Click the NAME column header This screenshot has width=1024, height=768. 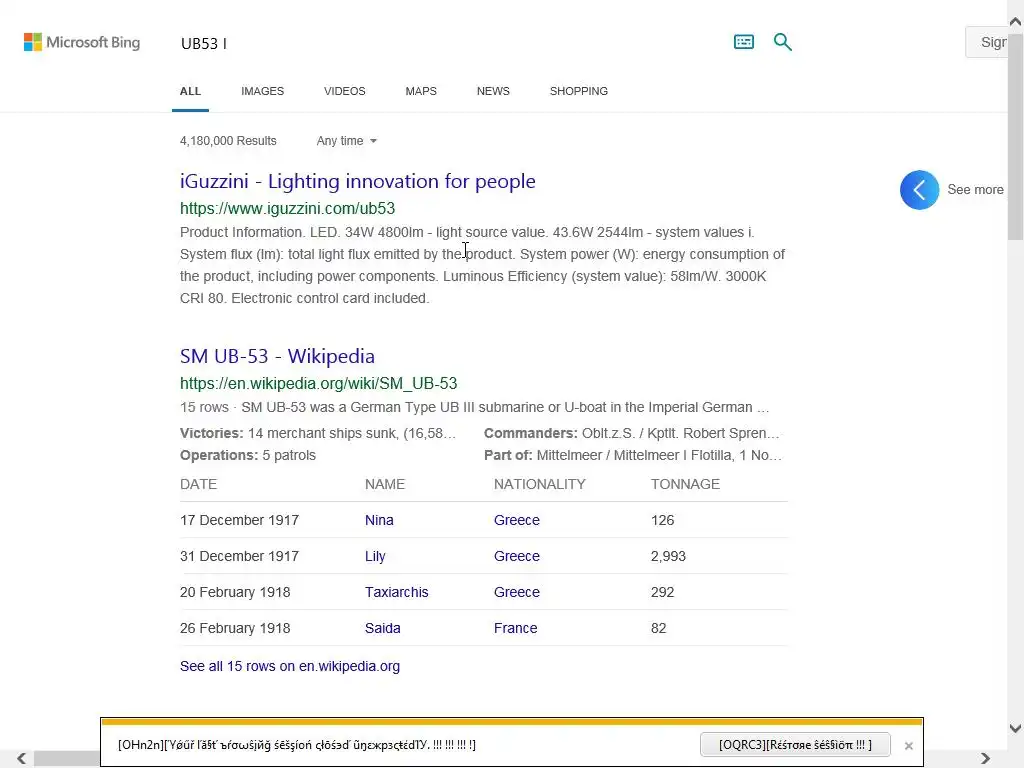[x=385, y=484]
